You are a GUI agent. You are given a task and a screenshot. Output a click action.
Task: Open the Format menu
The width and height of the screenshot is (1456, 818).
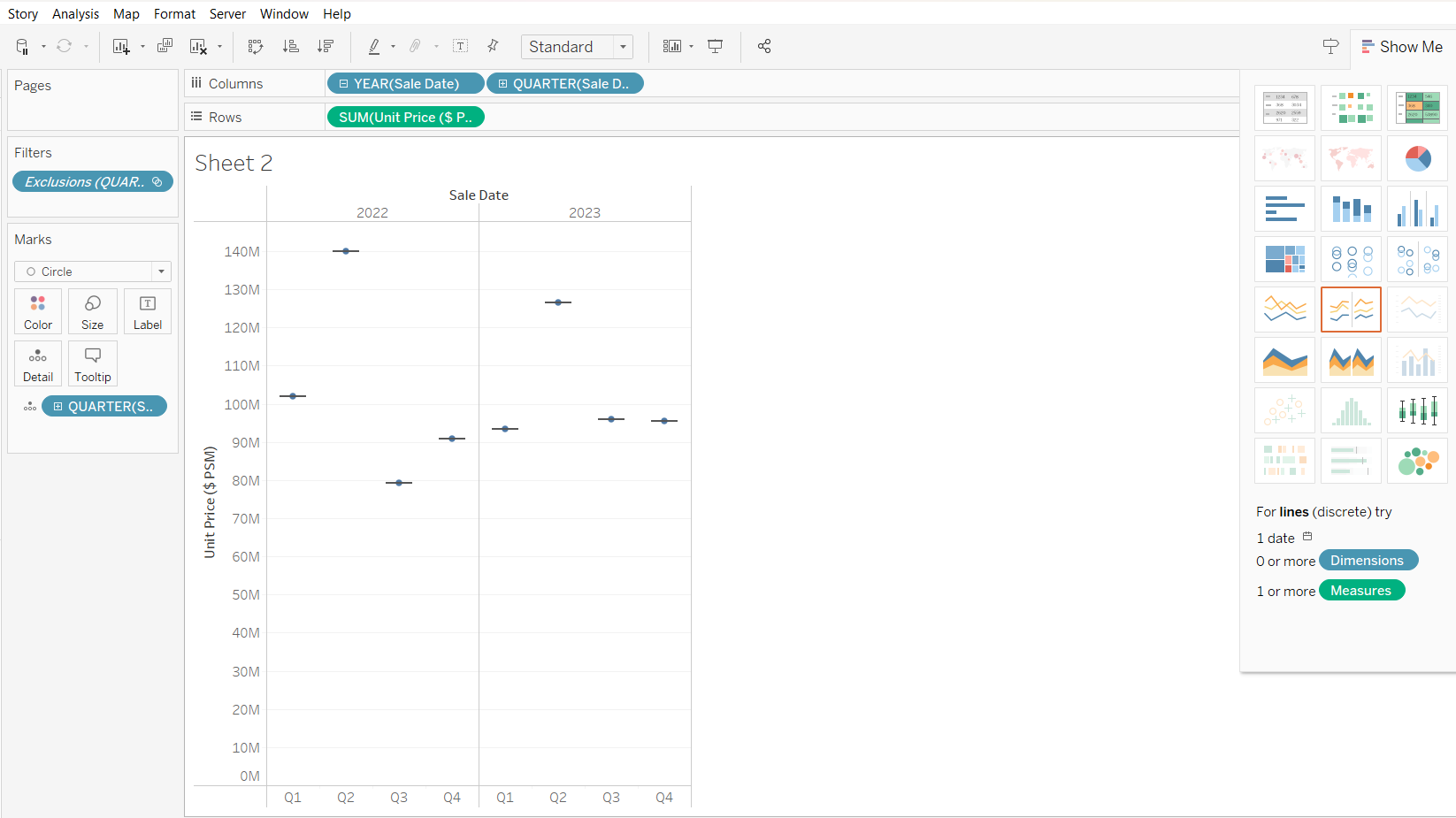[x=174, y=14]
